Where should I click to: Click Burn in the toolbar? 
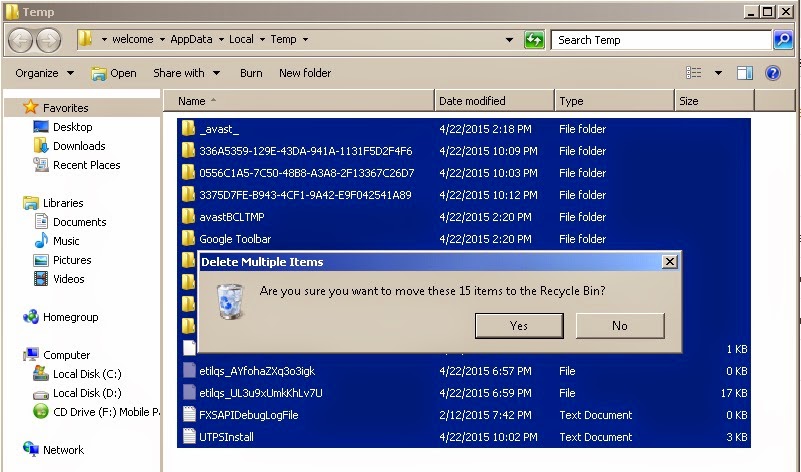point(251,73)
